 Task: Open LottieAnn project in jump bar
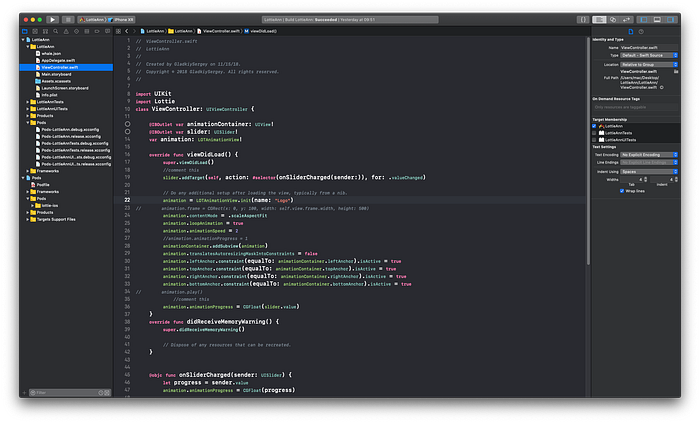pyautogui.click(x=152, y=31)
